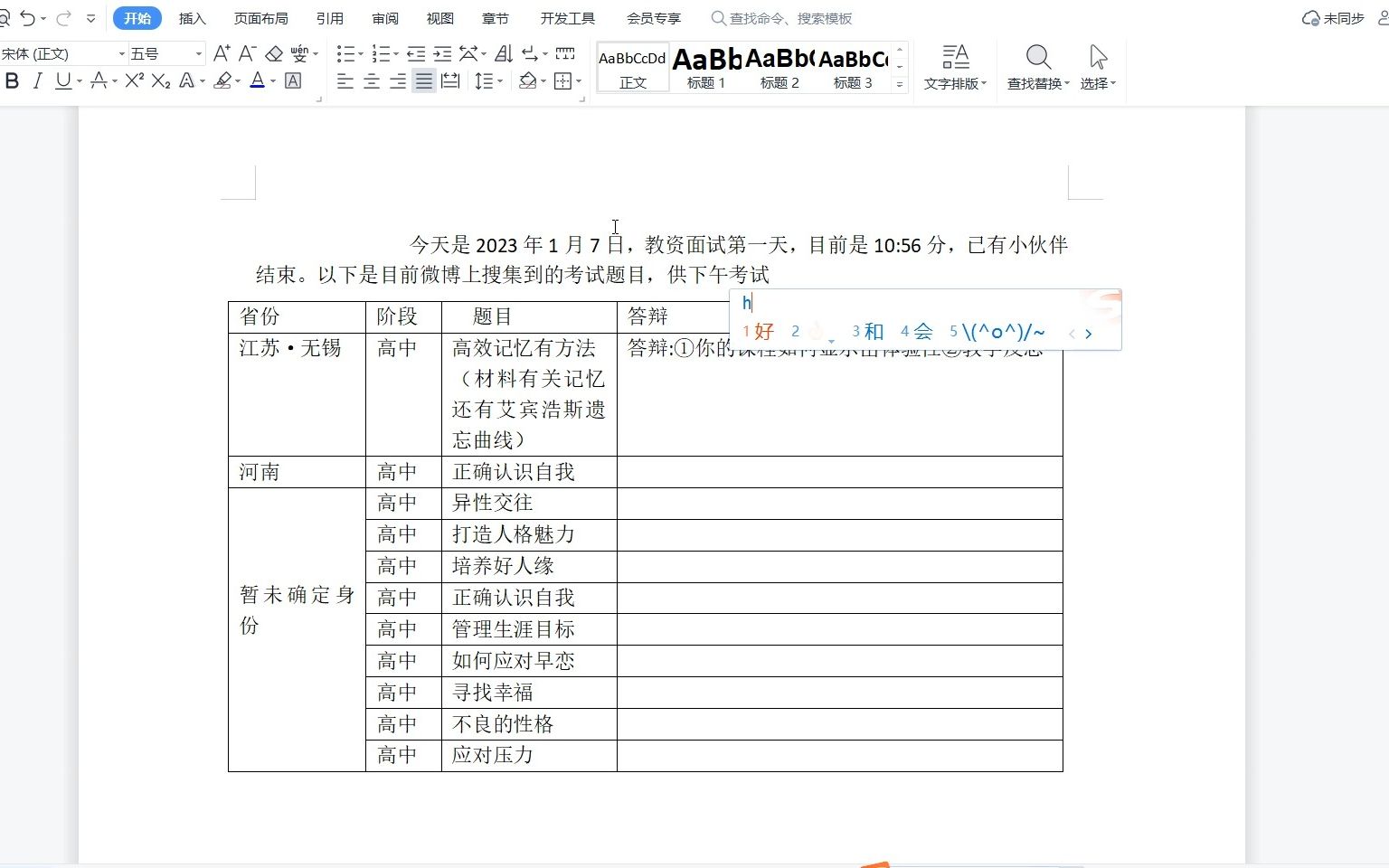Open the 插入 tab
Screen dimensions: 1389x868
tap(192, 18)
